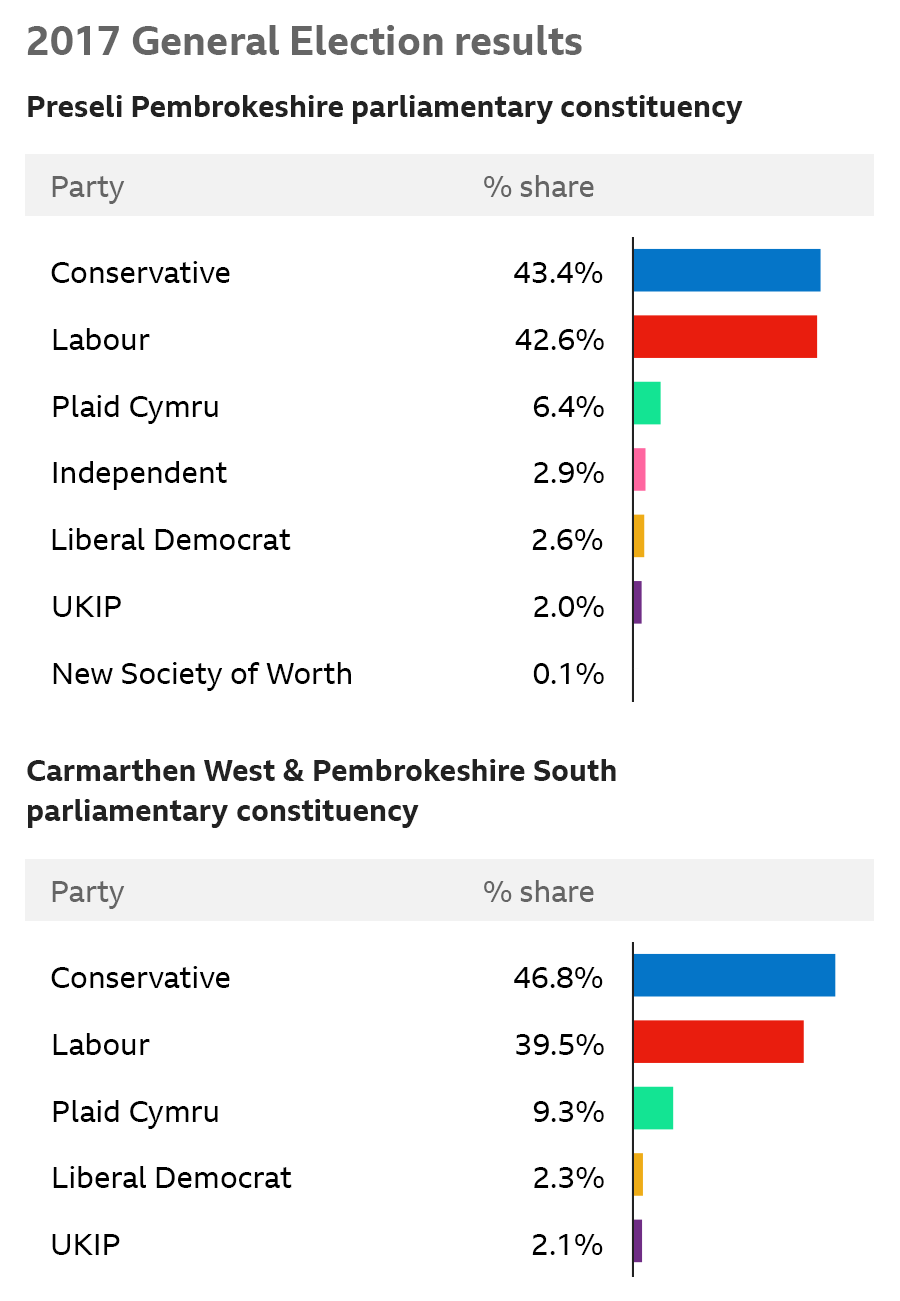The width and height of the screenshot is (900, 1301).
Task: Click the green Plaid Cymru bar at 9.3%
Action: [653, 1109]
